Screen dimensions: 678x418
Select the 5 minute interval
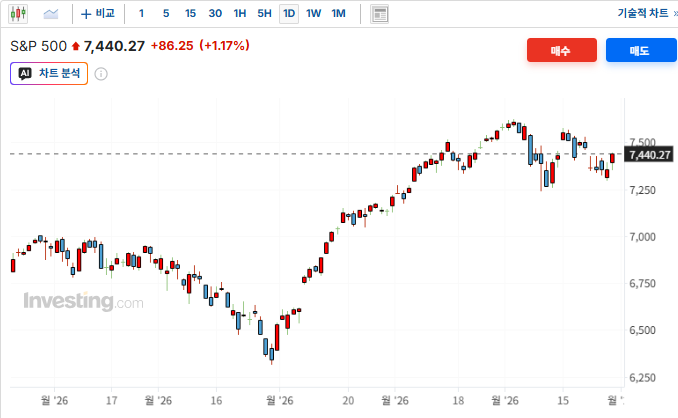pyautogui.click(x=166, y=14)
